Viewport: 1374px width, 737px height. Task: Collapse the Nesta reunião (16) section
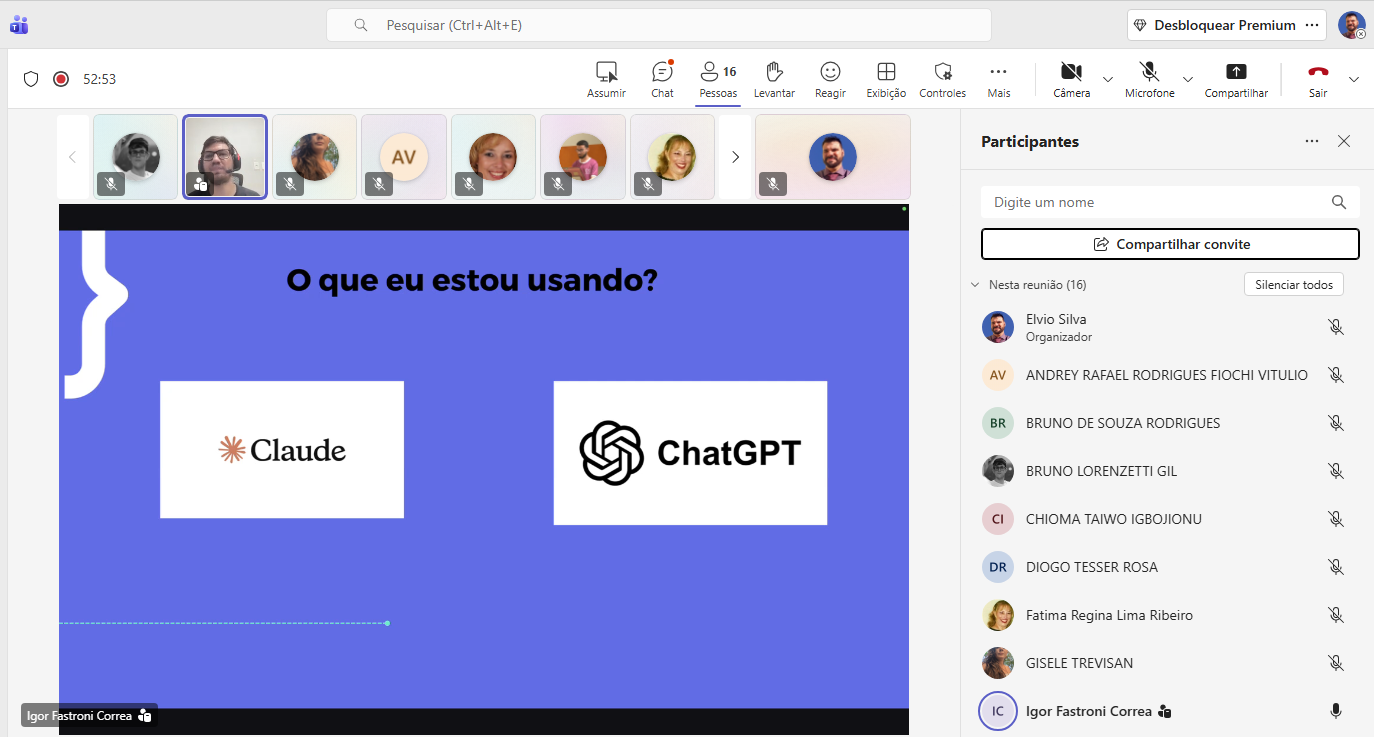[975, 285]
